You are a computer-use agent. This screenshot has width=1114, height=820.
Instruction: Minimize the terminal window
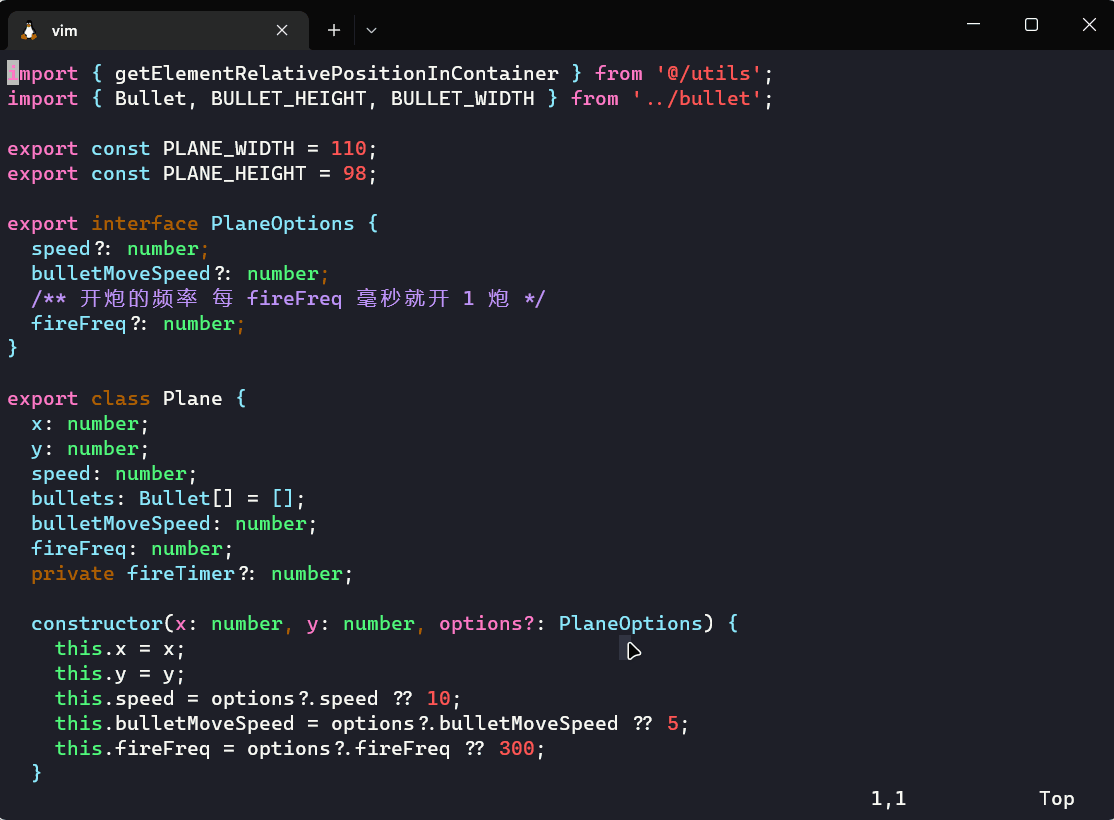click(973, 24)
